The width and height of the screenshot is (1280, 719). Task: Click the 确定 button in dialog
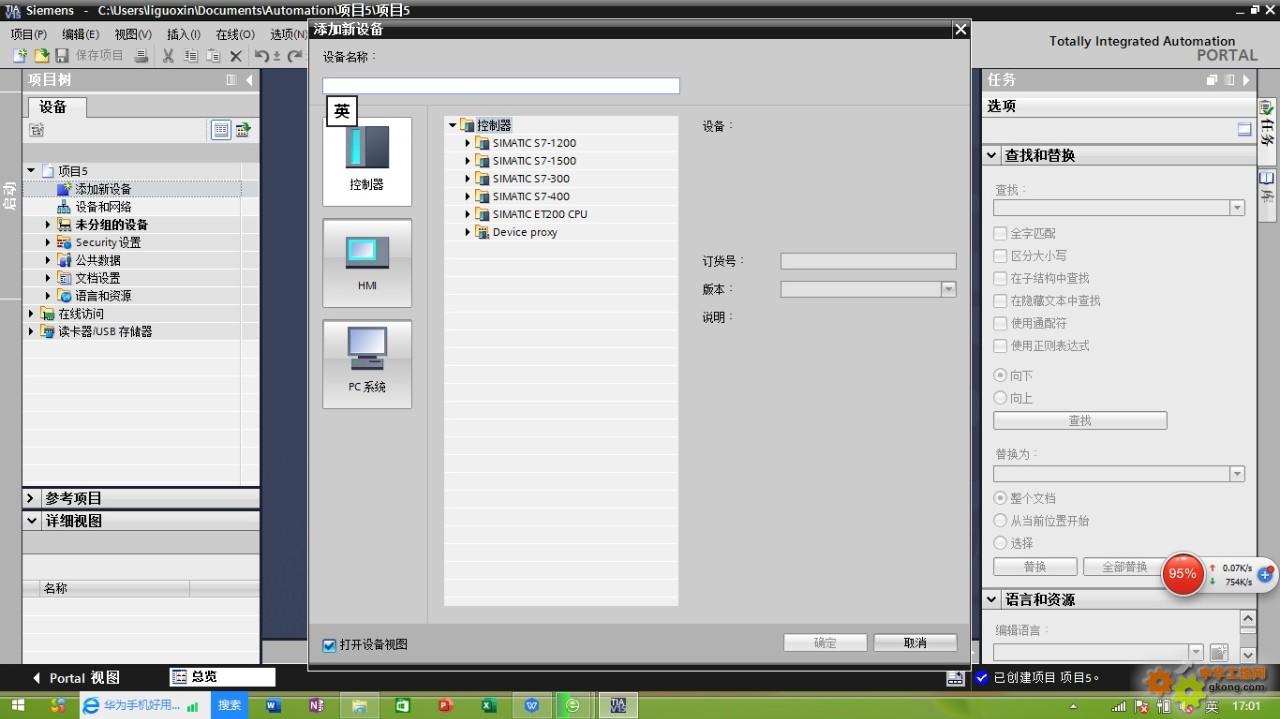pyautogui.click(x=825, y=643)
